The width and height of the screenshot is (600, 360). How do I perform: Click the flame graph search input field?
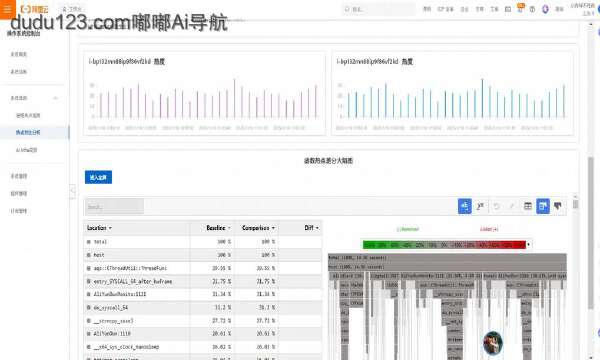114,207
